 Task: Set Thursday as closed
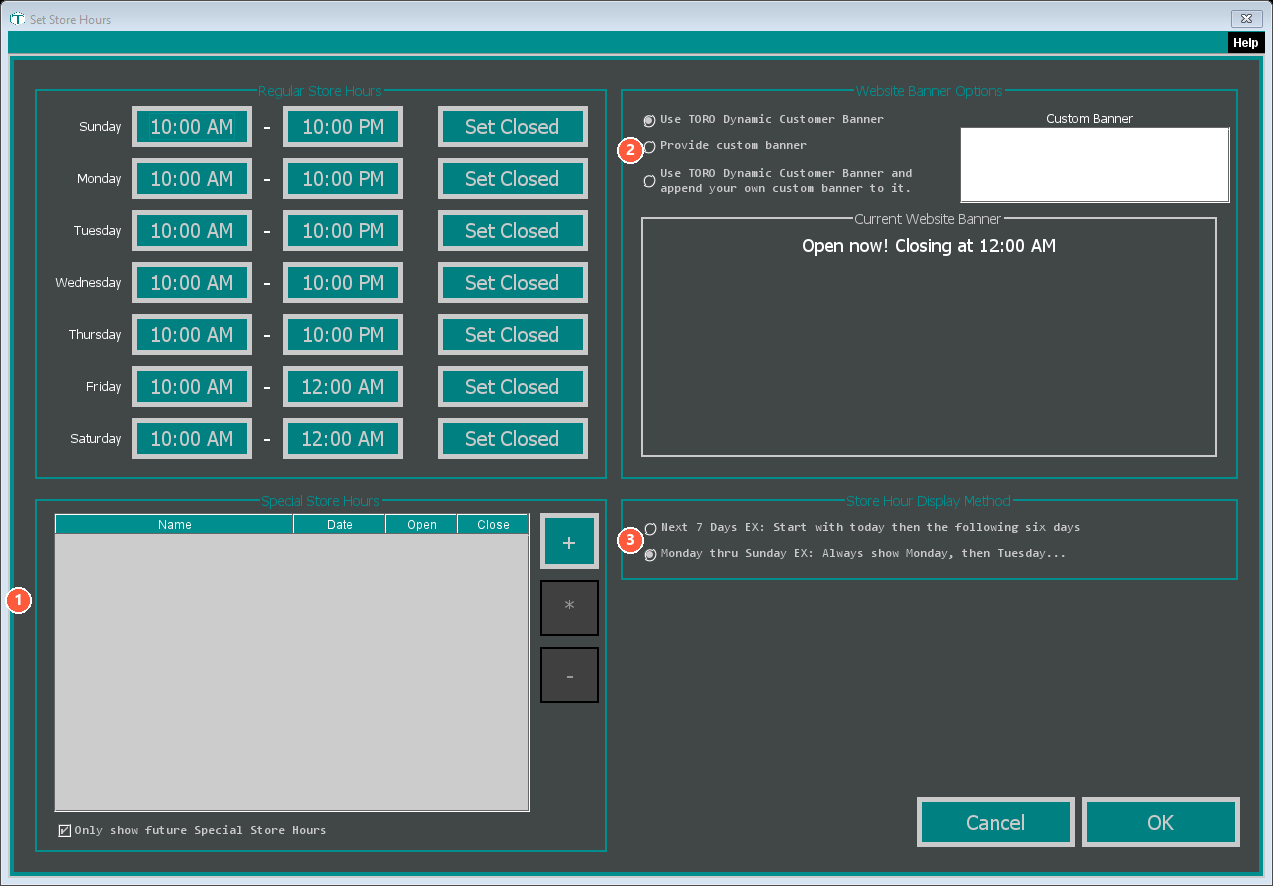[512, 335]
